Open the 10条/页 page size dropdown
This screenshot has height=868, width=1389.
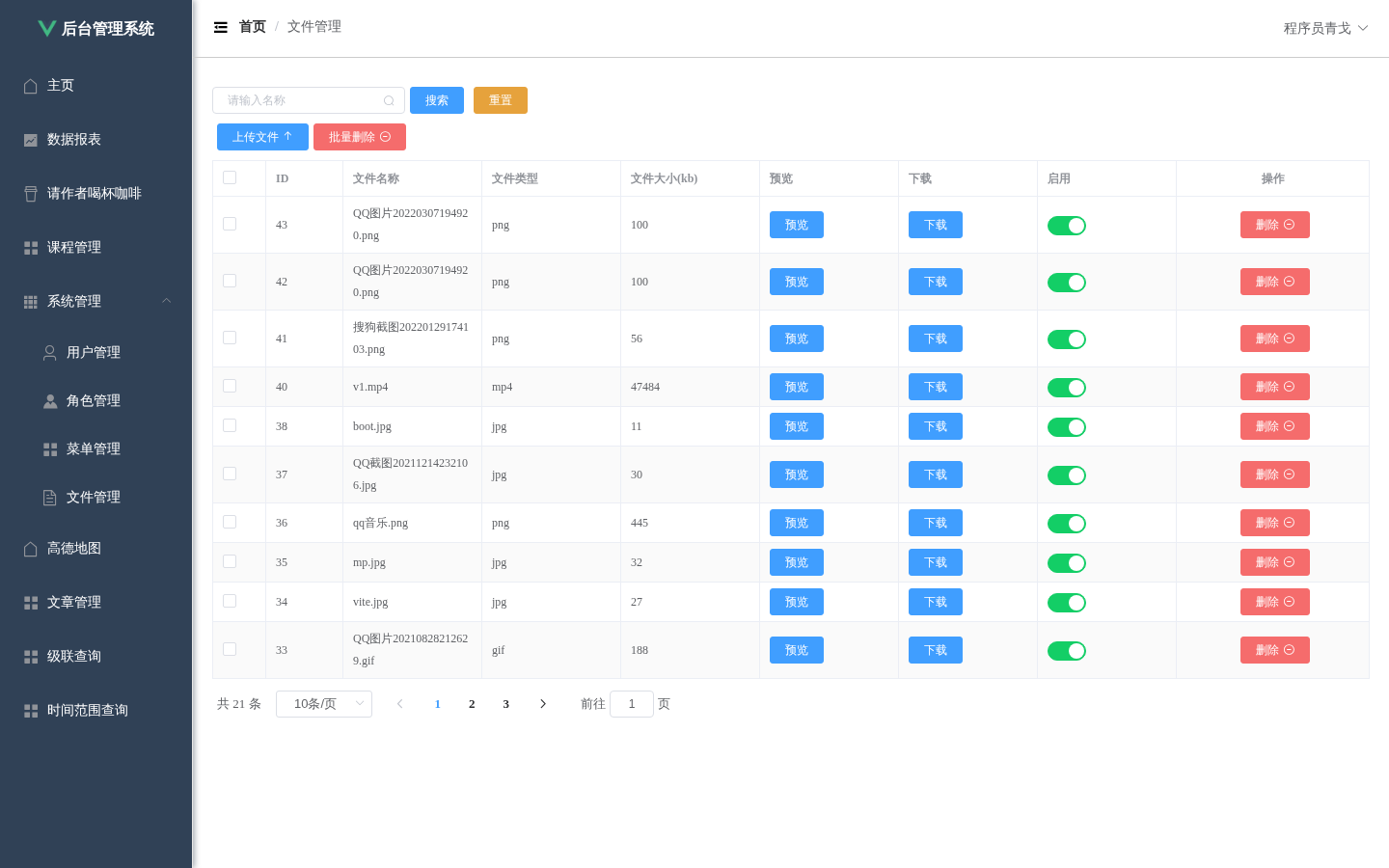pos(324,704)
